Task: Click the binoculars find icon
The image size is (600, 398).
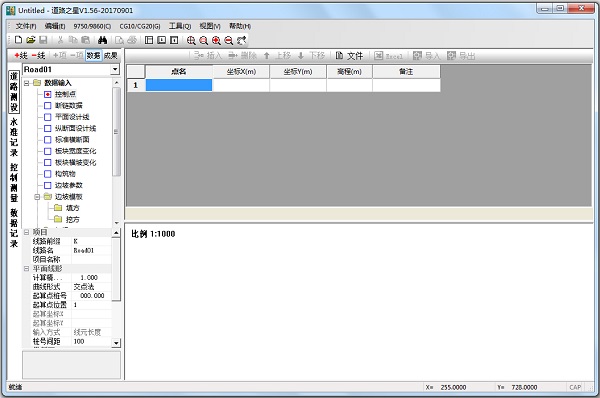Action: [102, 40]
